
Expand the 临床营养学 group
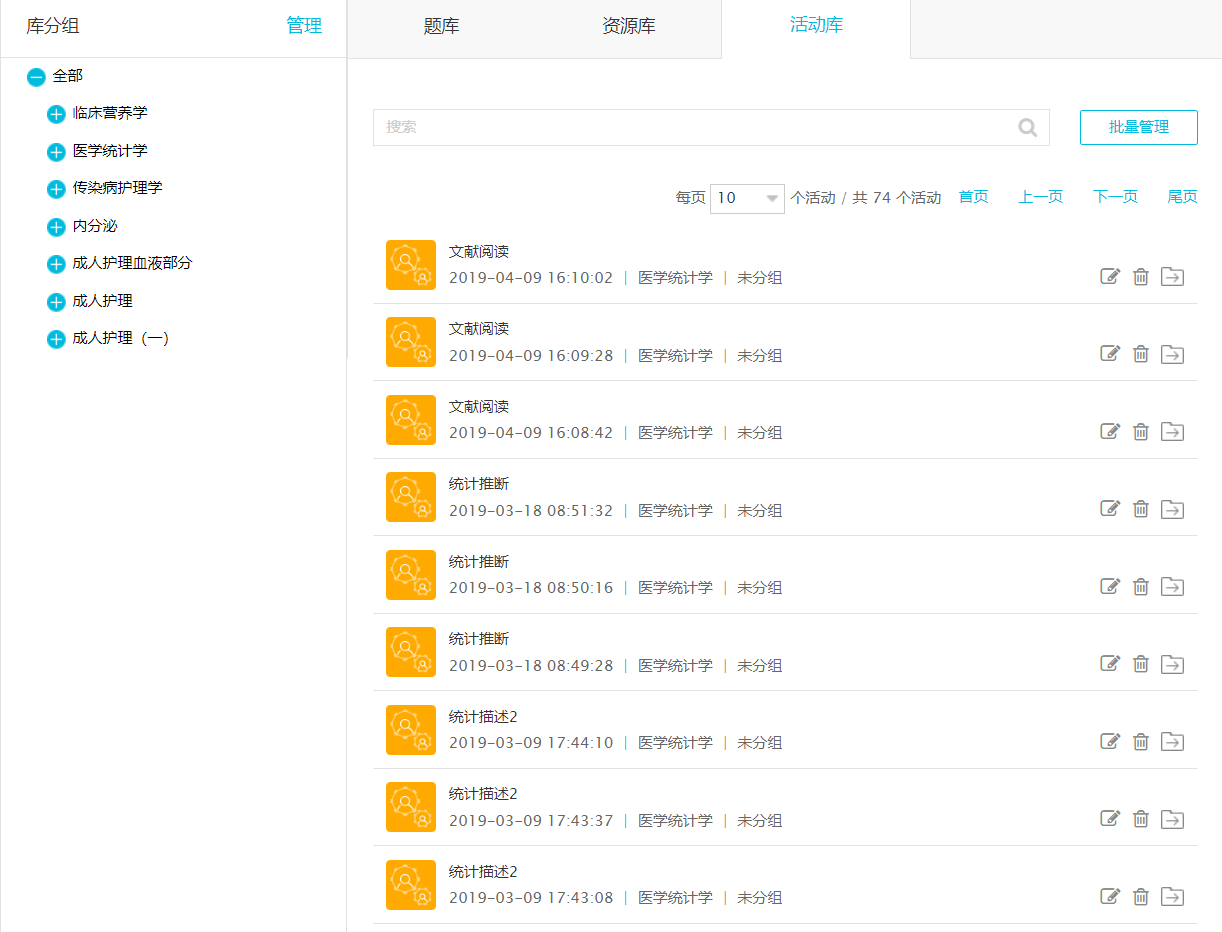pyautogui.click(x=56, y=114)
